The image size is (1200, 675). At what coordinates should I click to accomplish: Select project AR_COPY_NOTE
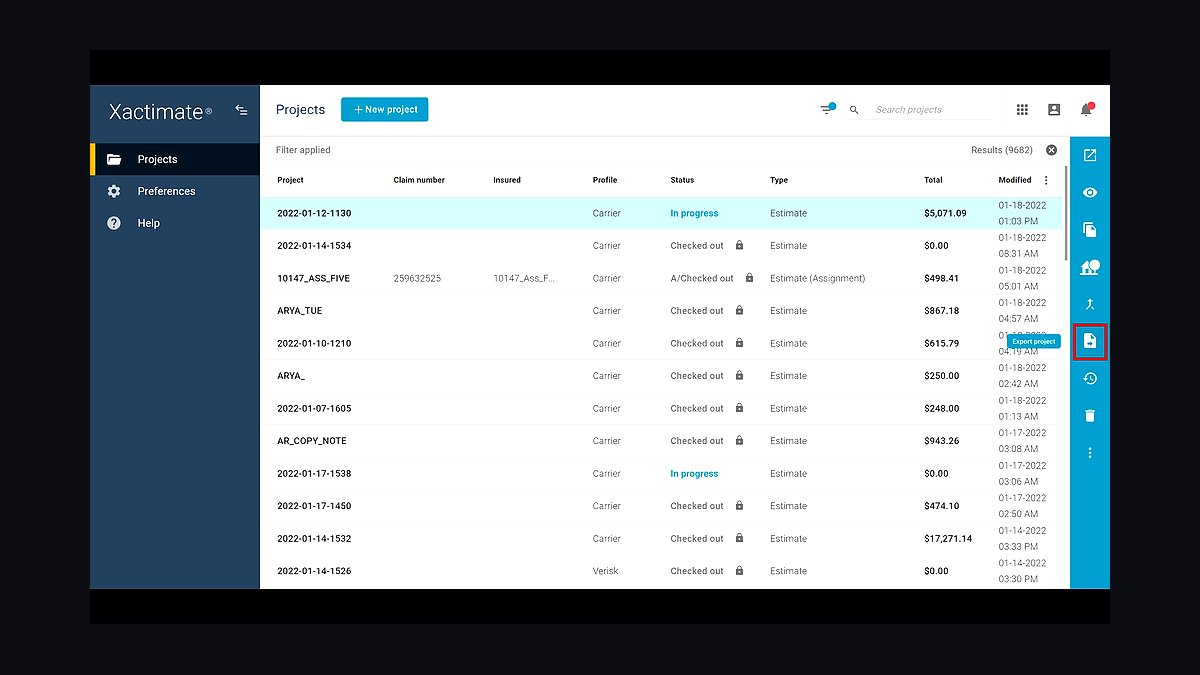point(312,440)
